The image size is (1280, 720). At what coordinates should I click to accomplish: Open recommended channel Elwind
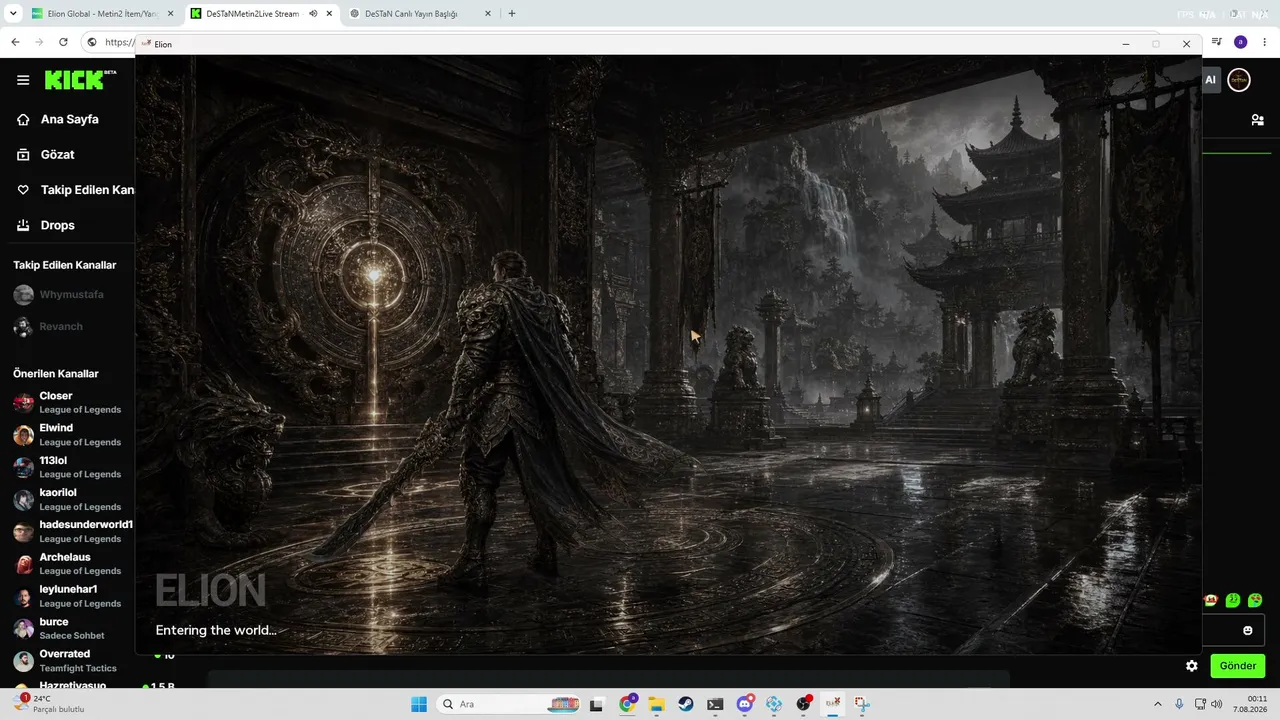67,434
